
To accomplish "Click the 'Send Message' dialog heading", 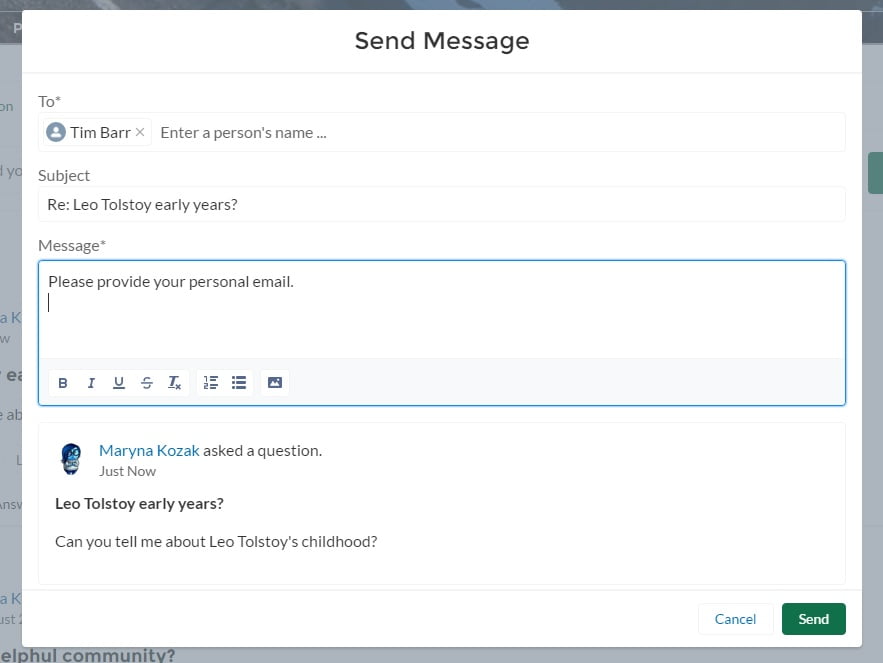I will [442, 41].
